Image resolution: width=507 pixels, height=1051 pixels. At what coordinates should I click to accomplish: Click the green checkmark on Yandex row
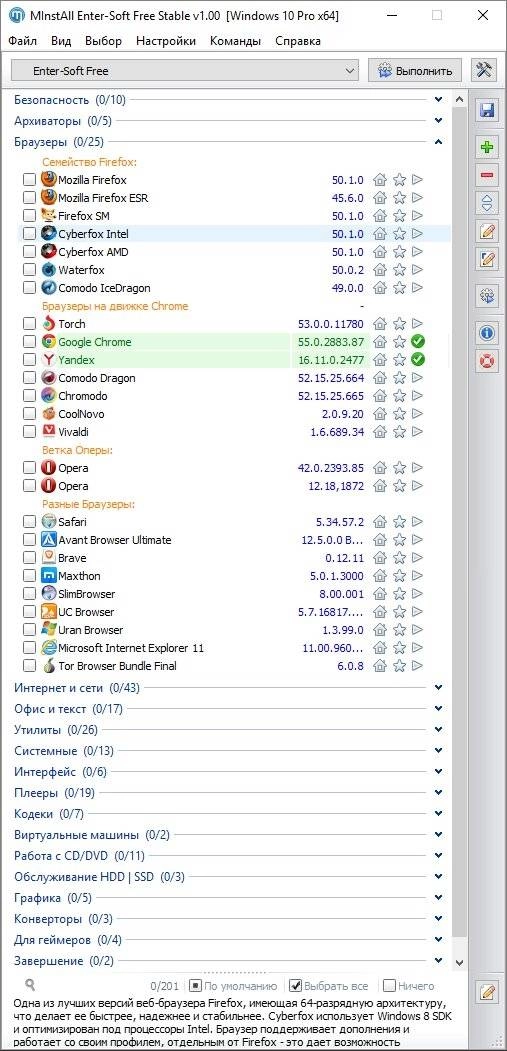418,360
